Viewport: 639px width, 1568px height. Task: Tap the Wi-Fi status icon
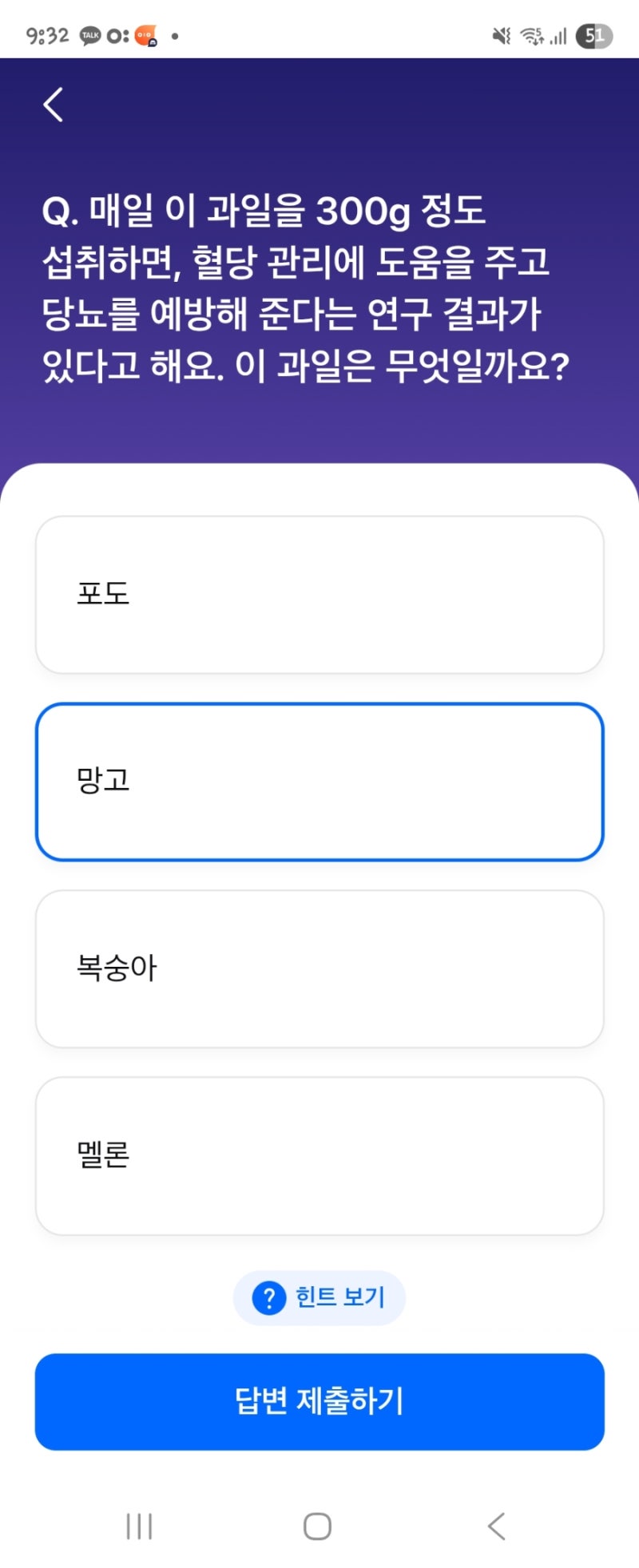coord(531,36)
